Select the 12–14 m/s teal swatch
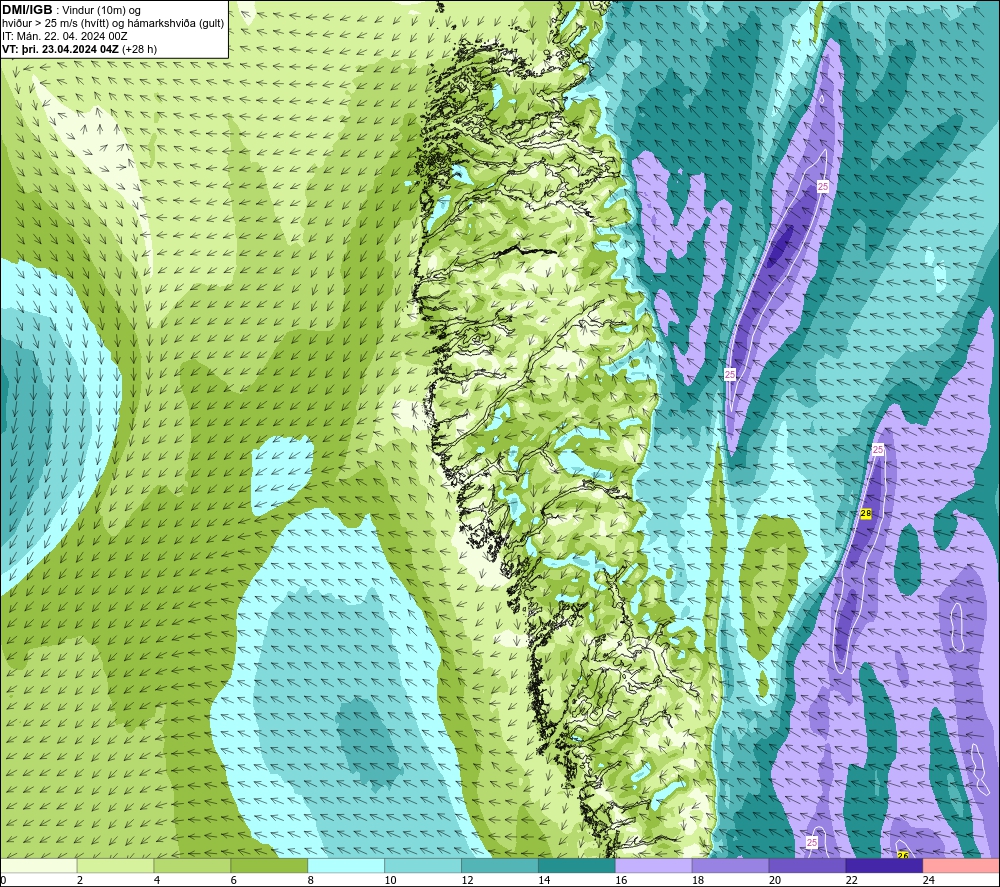Viewport: 1000px width, 887px height. (x=499, y=866)
